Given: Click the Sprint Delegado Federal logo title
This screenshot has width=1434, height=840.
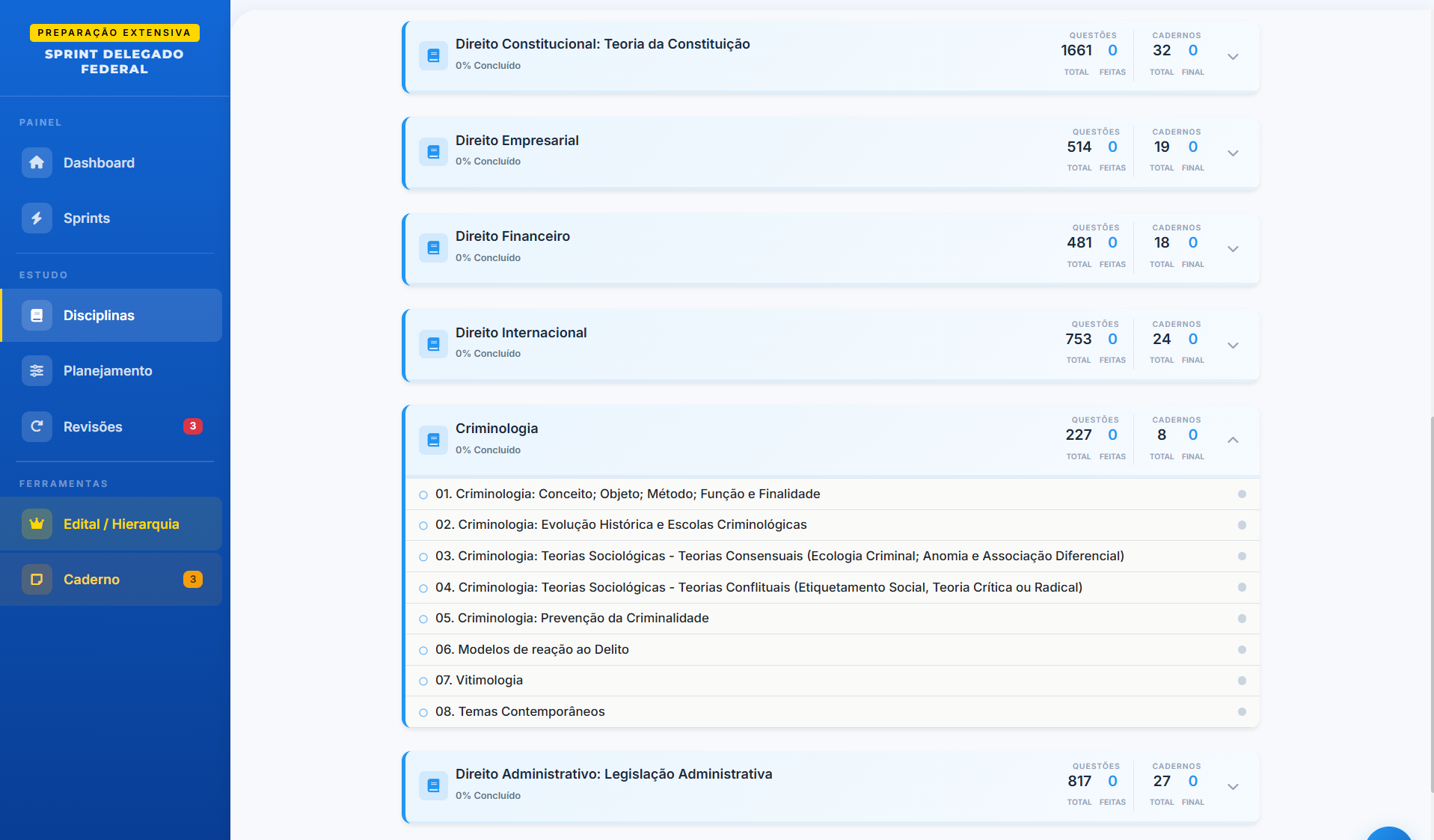Looking at the screenshot, I should (114, 61).
